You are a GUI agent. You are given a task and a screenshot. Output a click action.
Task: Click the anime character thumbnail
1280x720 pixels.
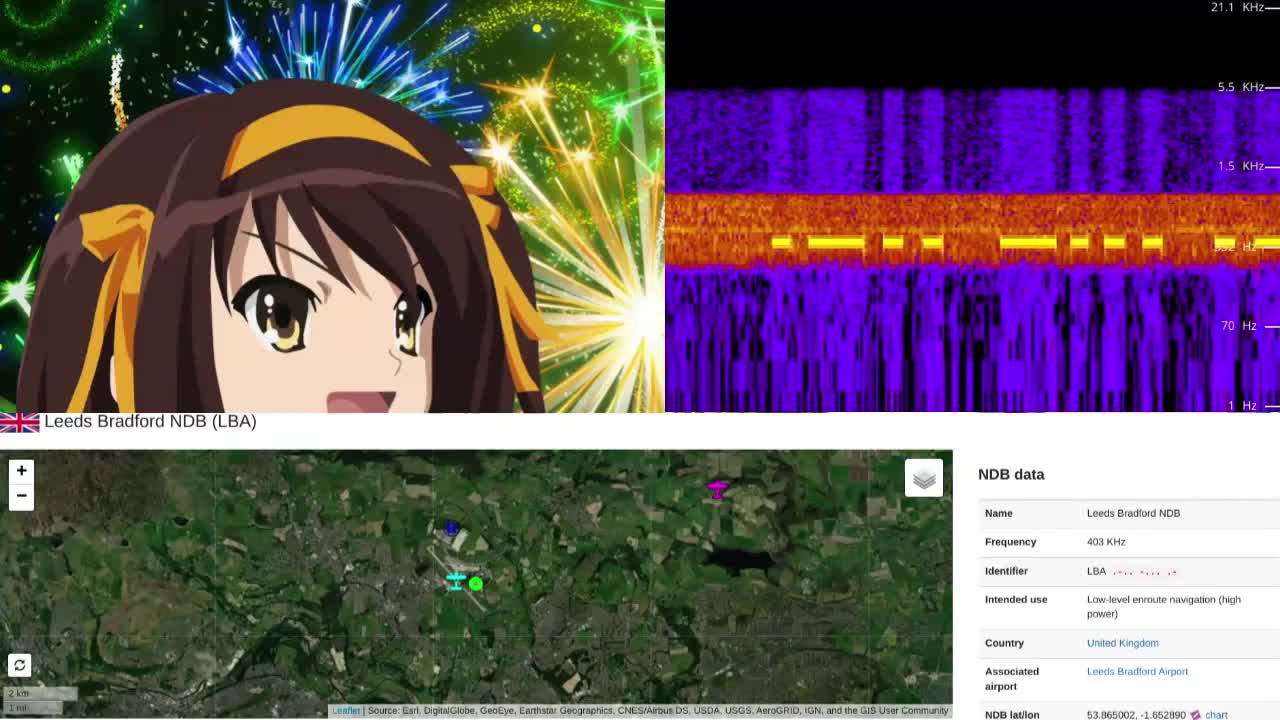click(332, 206)
